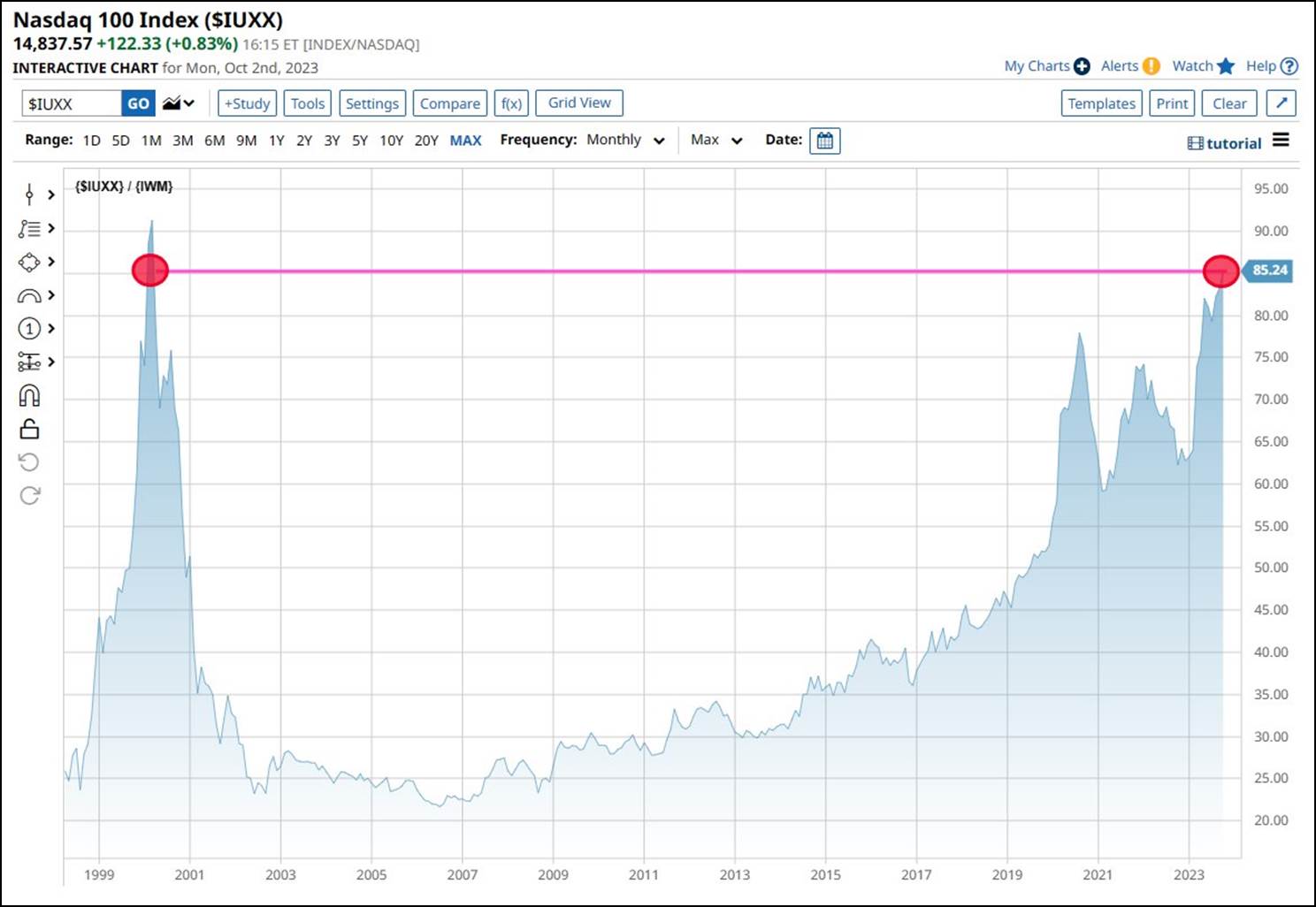This screenshot has width=1316, height=907.
Task: Pop out chart with expand arrow
Action: pos(1282,103)
